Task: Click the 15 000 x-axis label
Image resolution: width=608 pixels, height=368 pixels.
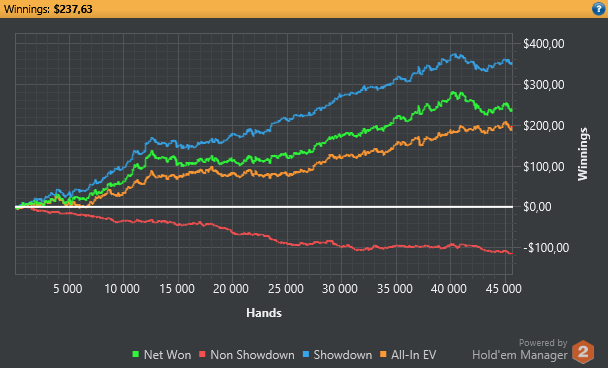Action: point(177,289)
